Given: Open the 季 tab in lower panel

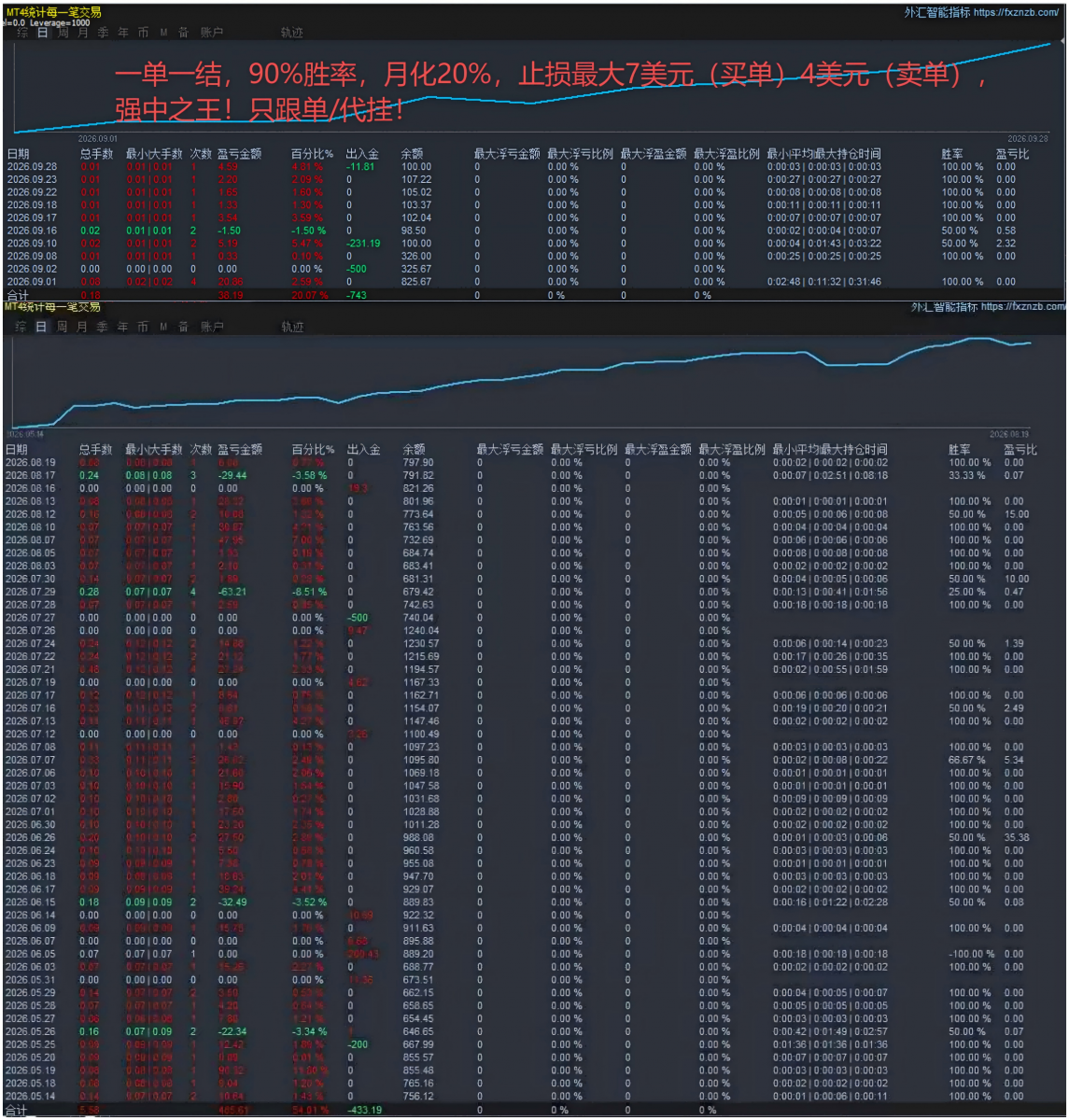Looking at the screenshot, I should pyautogui.click(x=102, y=327).
